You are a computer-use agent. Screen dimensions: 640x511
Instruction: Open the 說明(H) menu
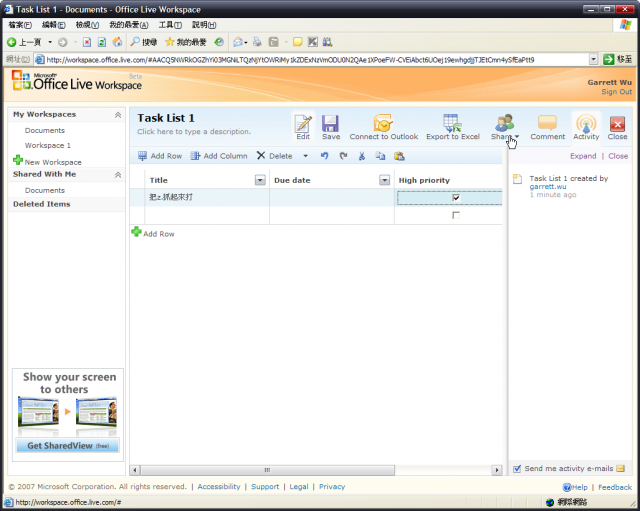204,25
